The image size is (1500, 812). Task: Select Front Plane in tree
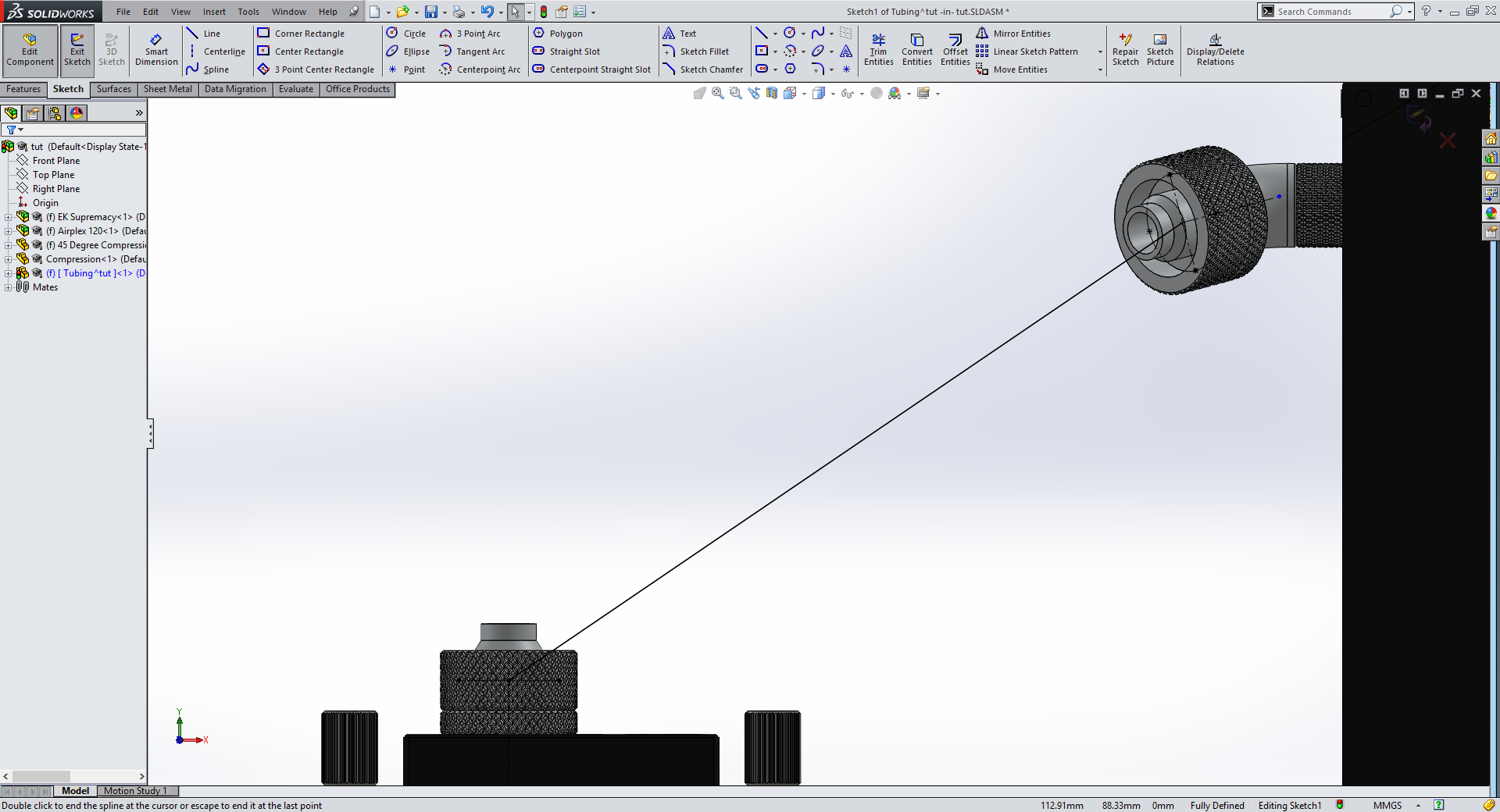(x=55, y=161)
